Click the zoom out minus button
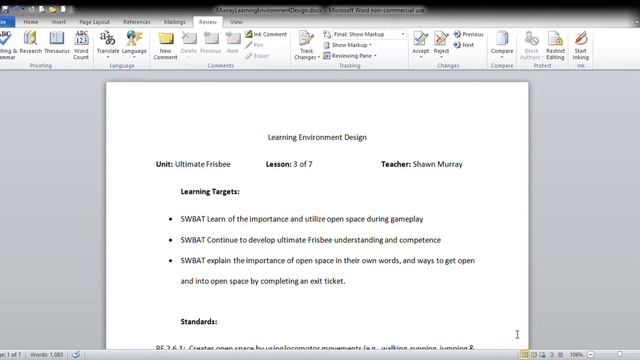The image size is (640, 360). pyautogui.click(x=591, y=355)
